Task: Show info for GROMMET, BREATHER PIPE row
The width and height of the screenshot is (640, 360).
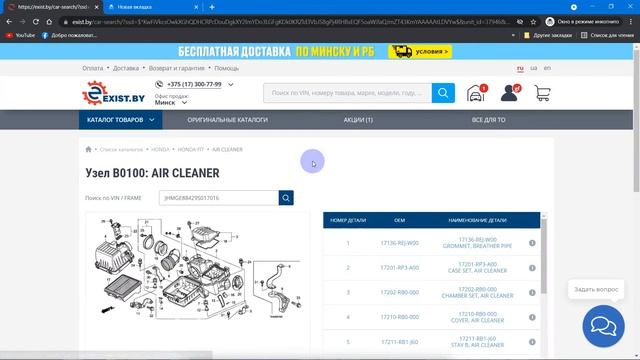Action: [x=532, y=243]
